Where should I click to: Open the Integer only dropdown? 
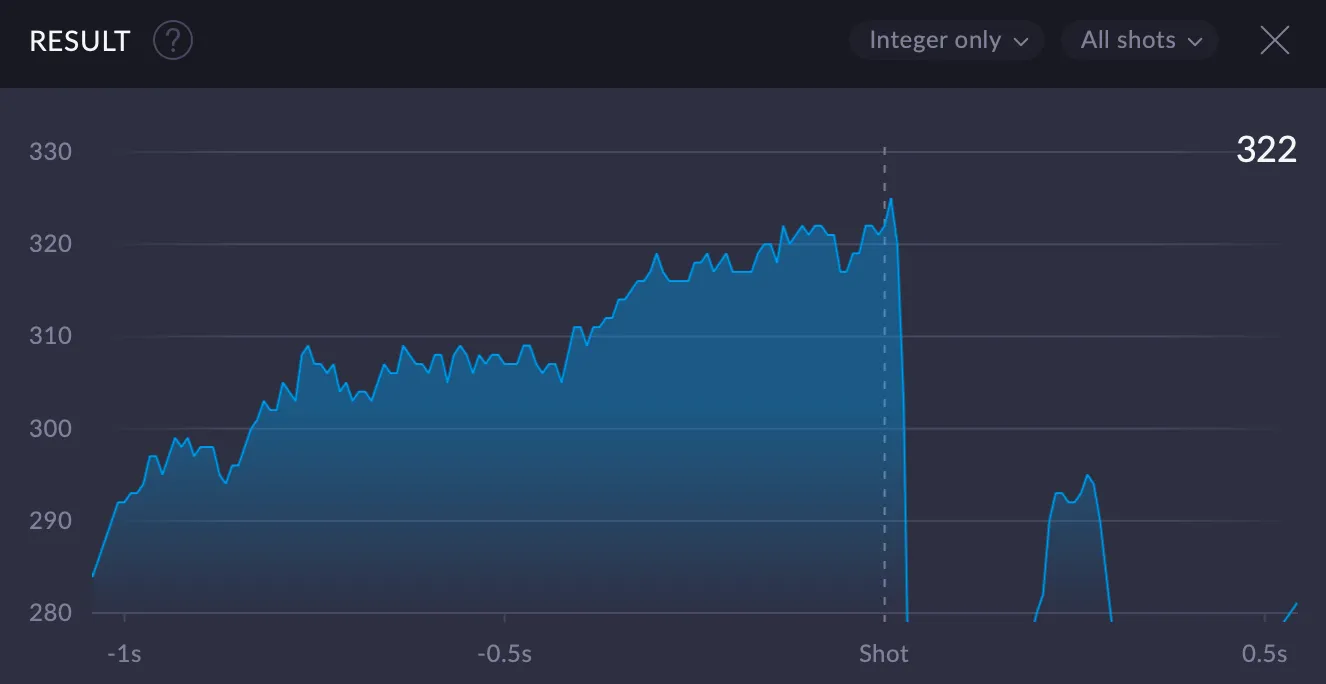(x=945, y=40)
